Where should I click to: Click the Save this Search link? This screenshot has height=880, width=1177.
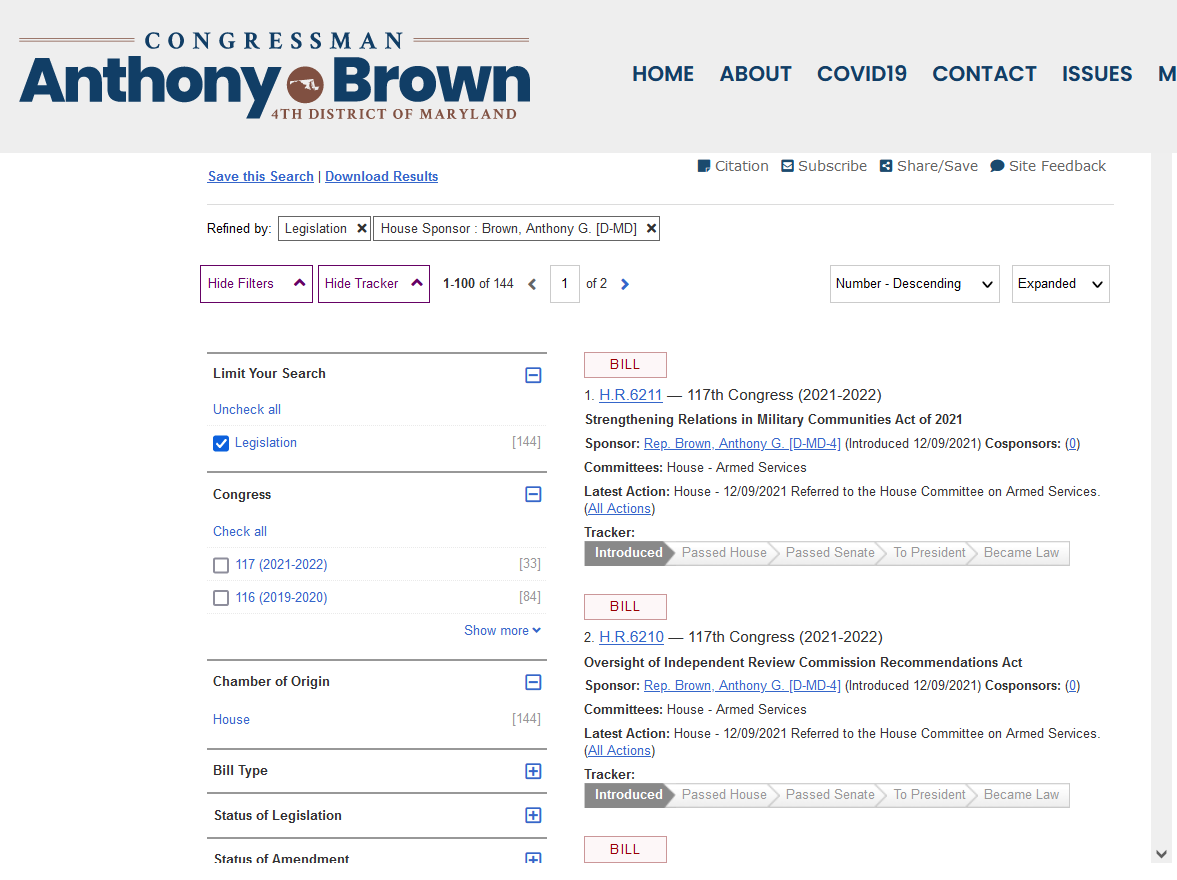[x=260, y=176]
